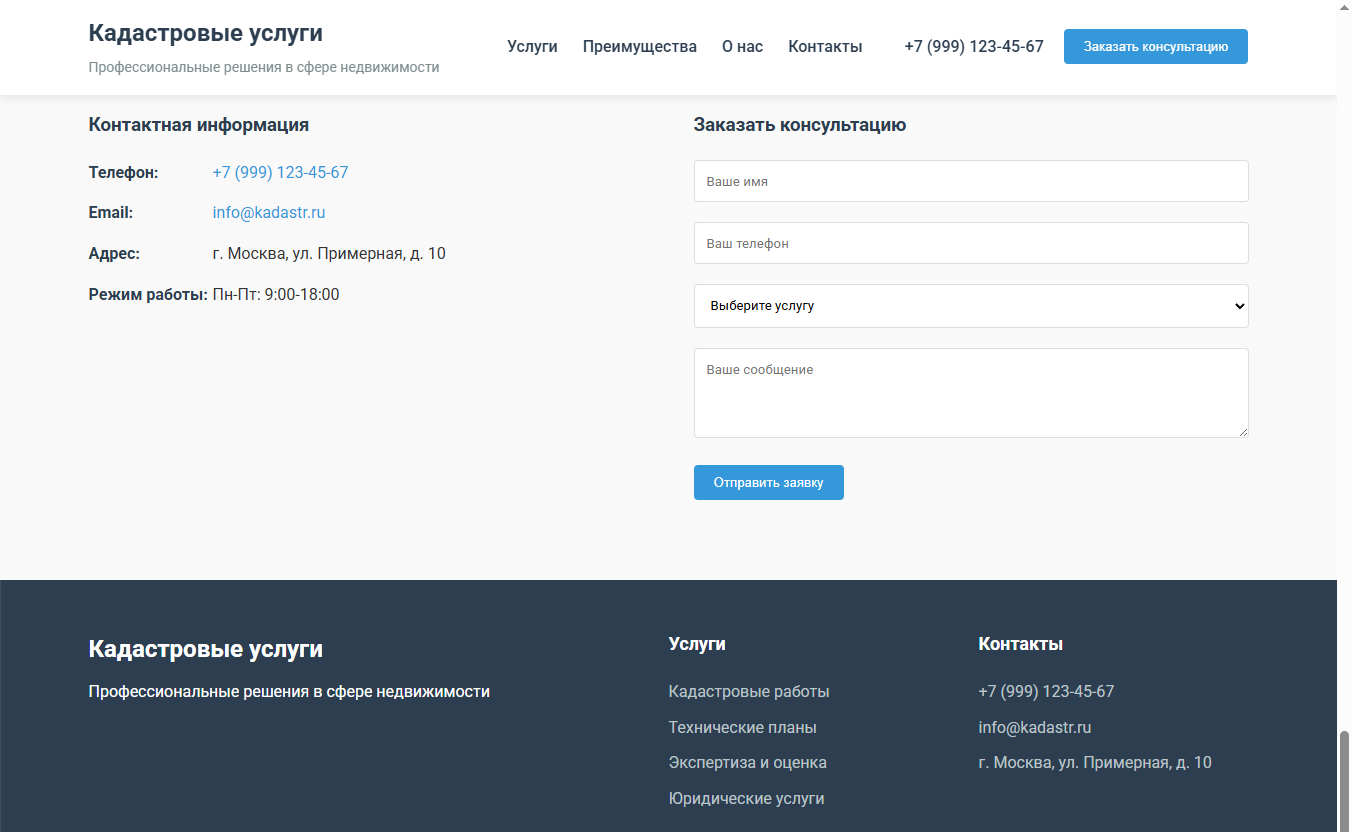
Task: Open the Услуги menu item
Action: point(532,46)
